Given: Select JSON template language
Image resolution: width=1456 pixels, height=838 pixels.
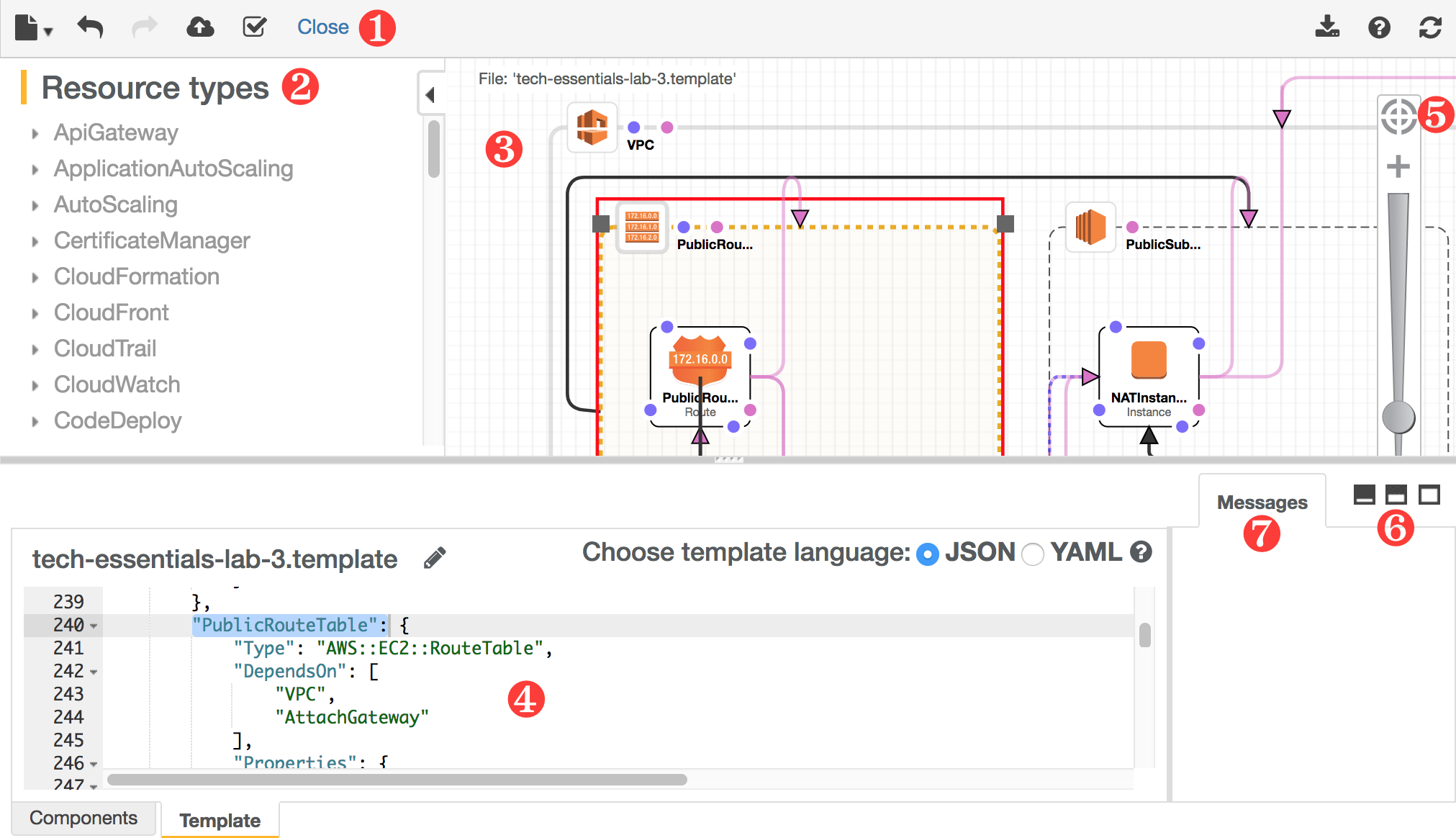Looking at the screenshot, I should [x=927, y=554].
